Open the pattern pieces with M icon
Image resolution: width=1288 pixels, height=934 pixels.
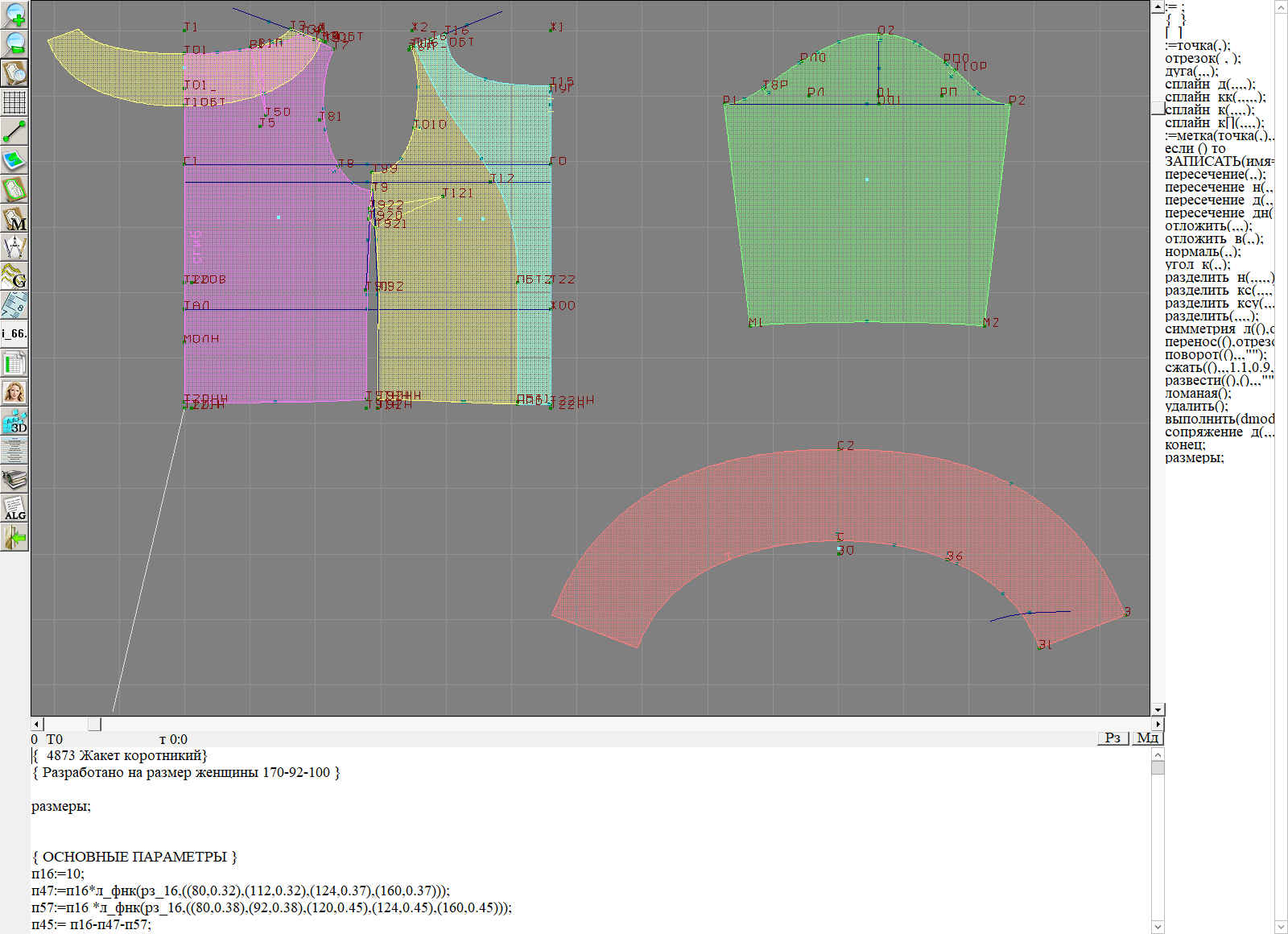(14, 219)
